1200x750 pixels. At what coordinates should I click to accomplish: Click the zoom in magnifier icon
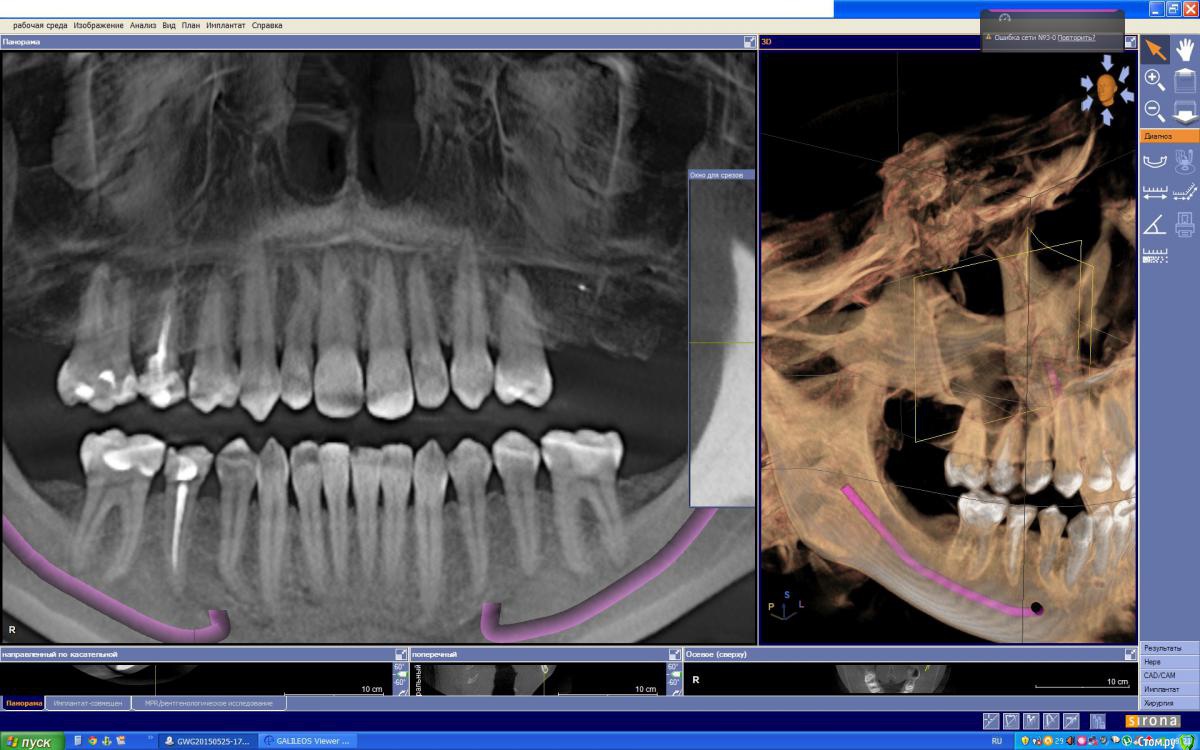[1155, 81]
